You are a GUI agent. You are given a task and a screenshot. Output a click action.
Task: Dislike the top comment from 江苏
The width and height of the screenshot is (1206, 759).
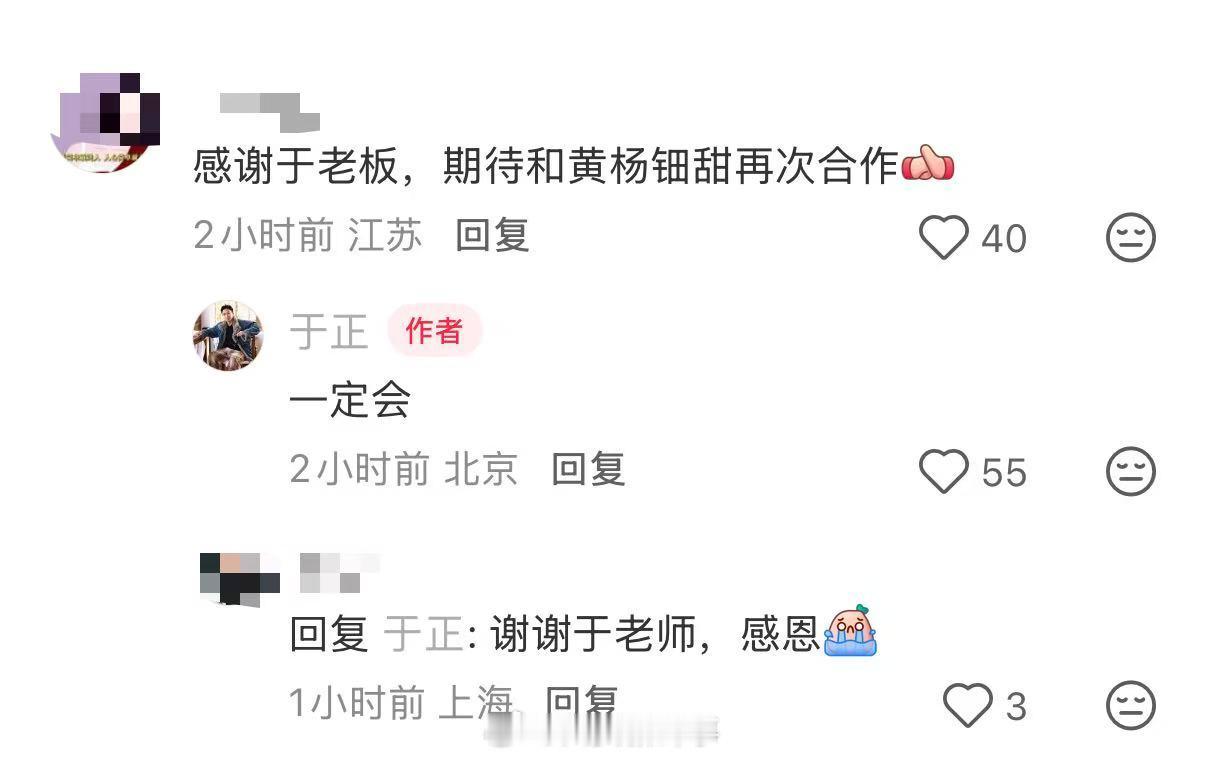coord(1131,238)
